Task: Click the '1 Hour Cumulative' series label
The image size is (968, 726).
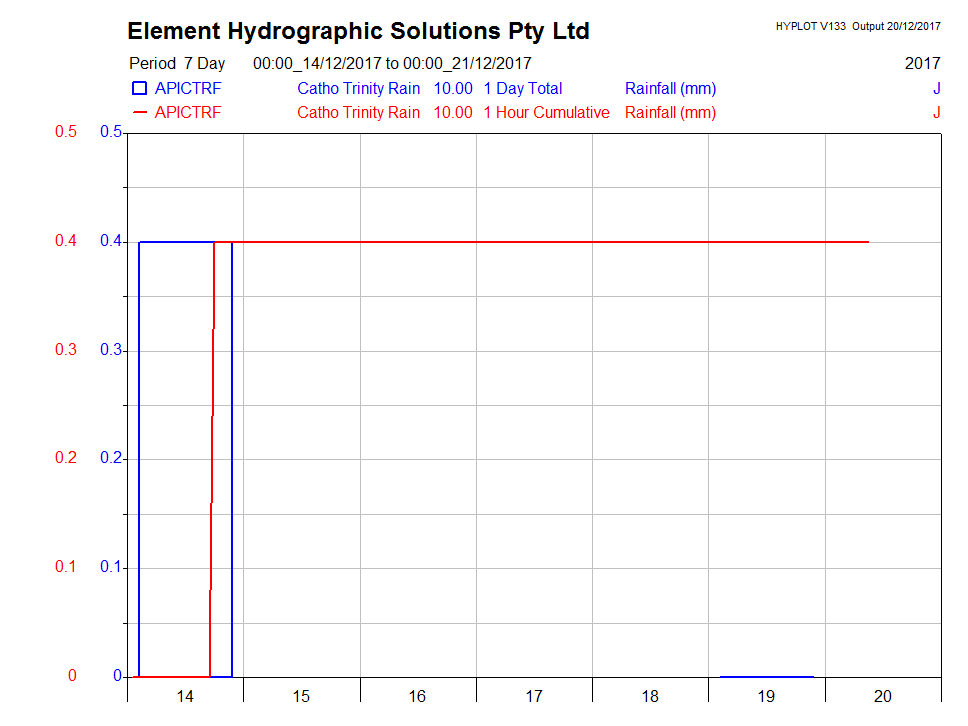Action: 546,113
